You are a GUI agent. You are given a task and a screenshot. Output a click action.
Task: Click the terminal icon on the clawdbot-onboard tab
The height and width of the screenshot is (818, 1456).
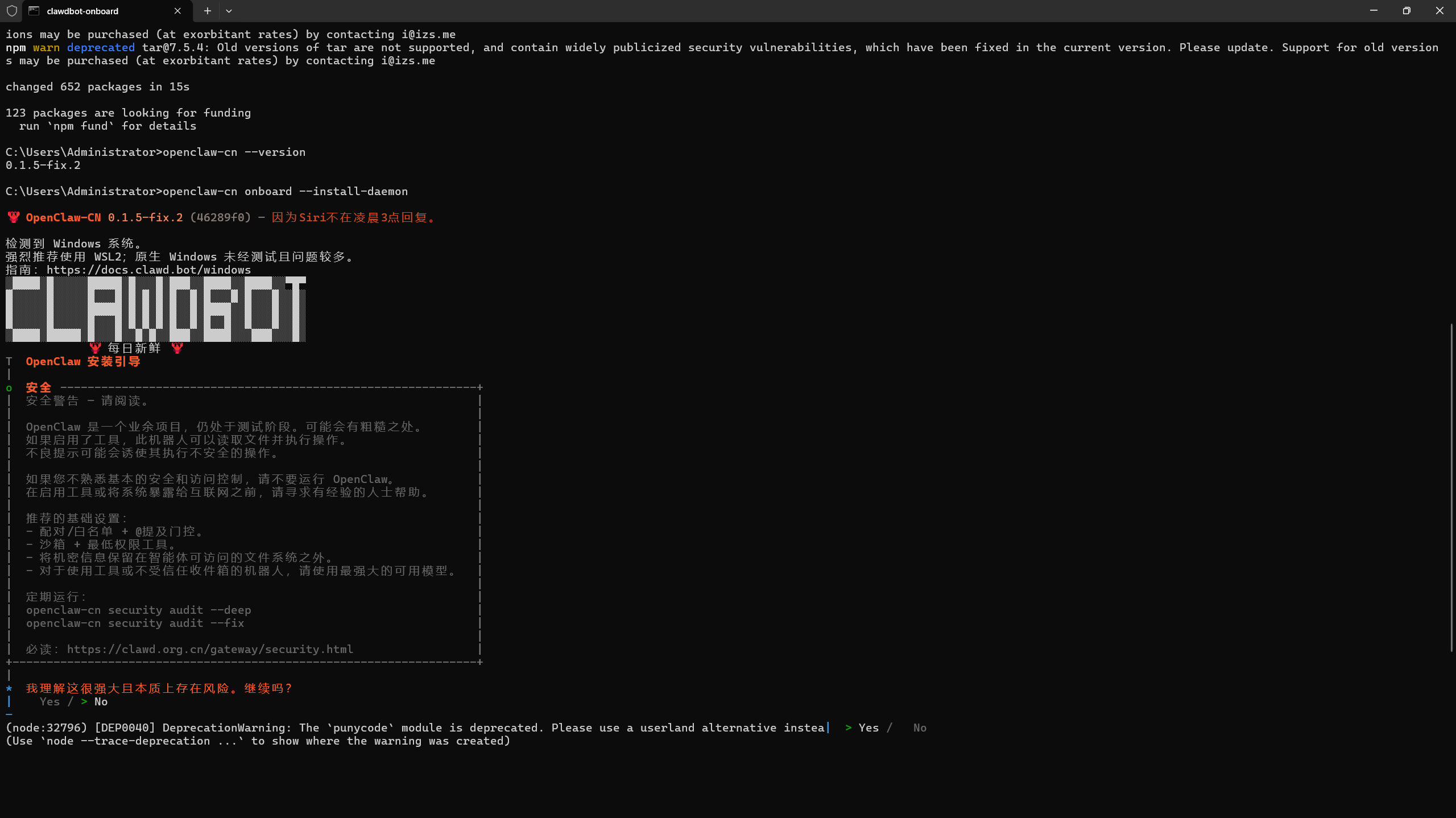click(34, 11)
